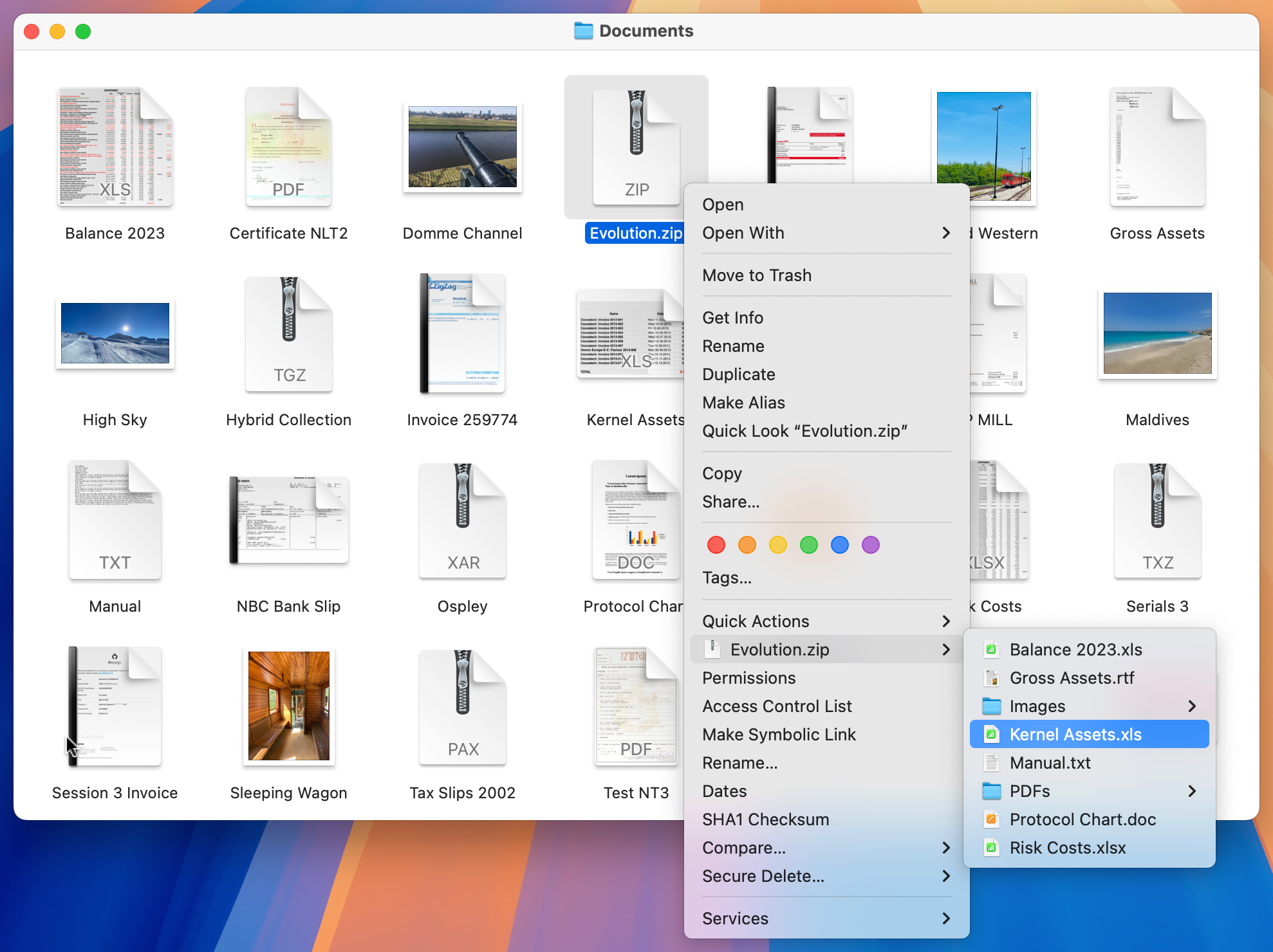Select the Balance 2023 XLS file icon
The image size is (1273, 952).
point(115,147)
